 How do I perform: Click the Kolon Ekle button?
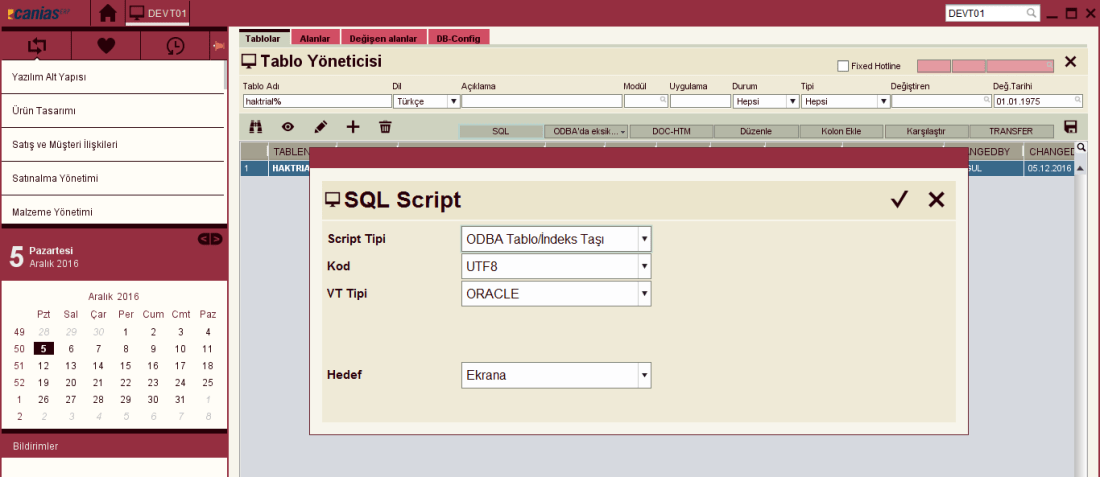(x=841, y=131)
